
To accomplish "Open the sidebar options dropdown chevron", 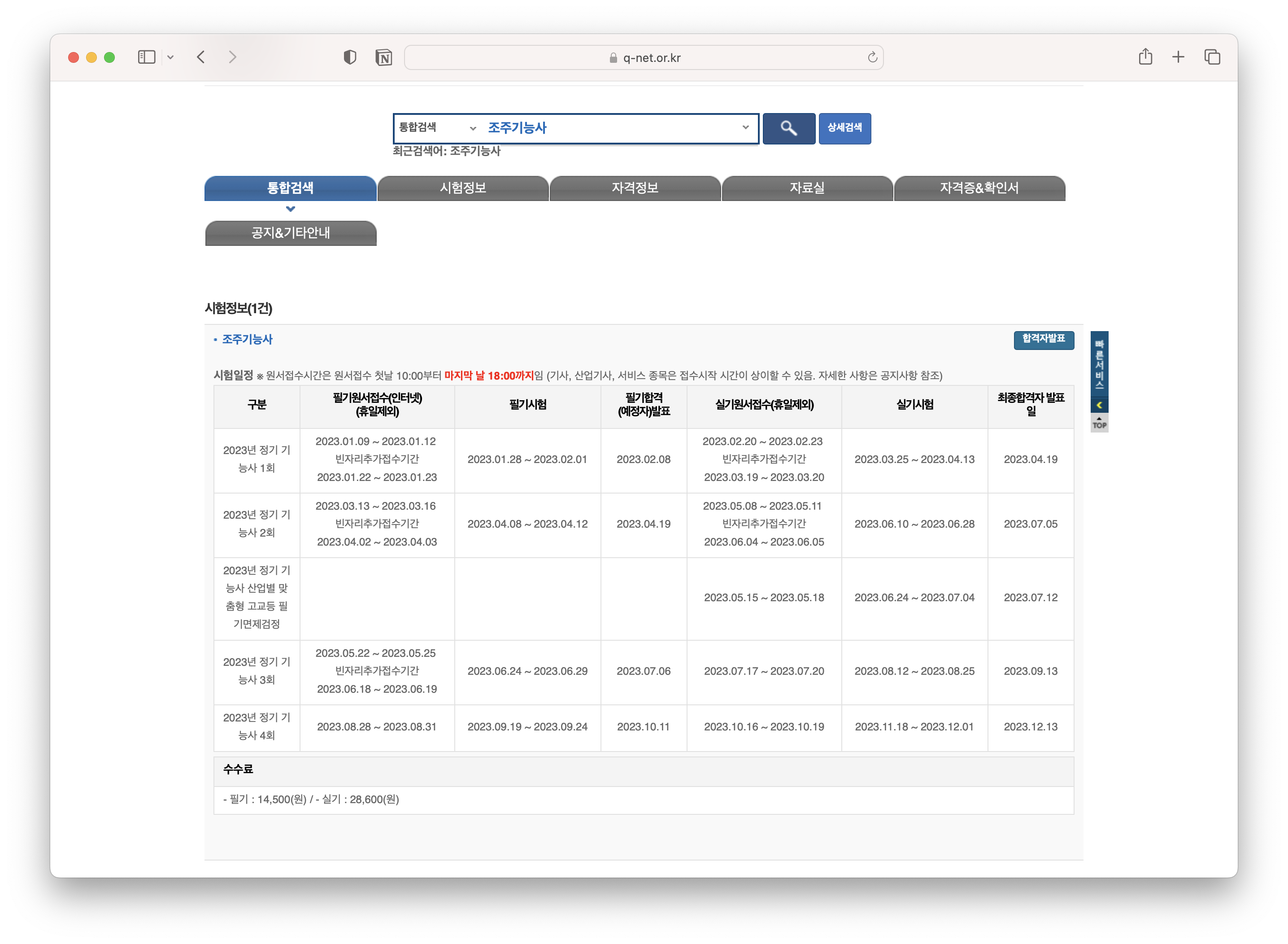I will (170, 57).
